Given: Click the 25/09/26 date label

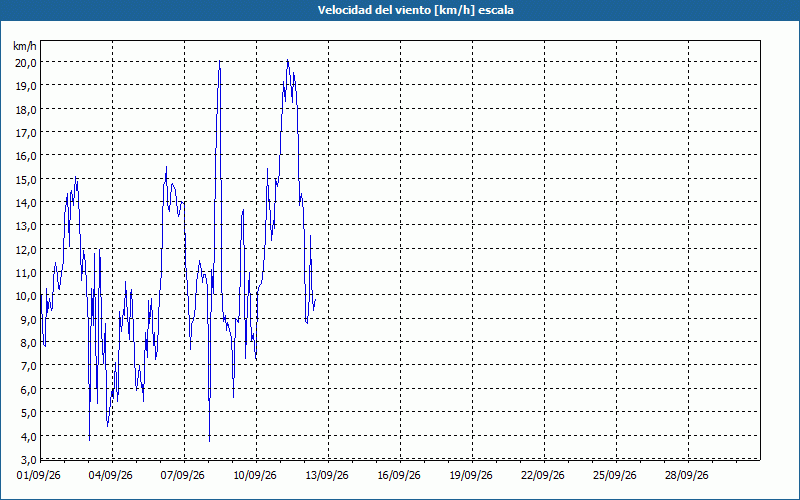Looking at the screenshot, I should click(615, 476).
